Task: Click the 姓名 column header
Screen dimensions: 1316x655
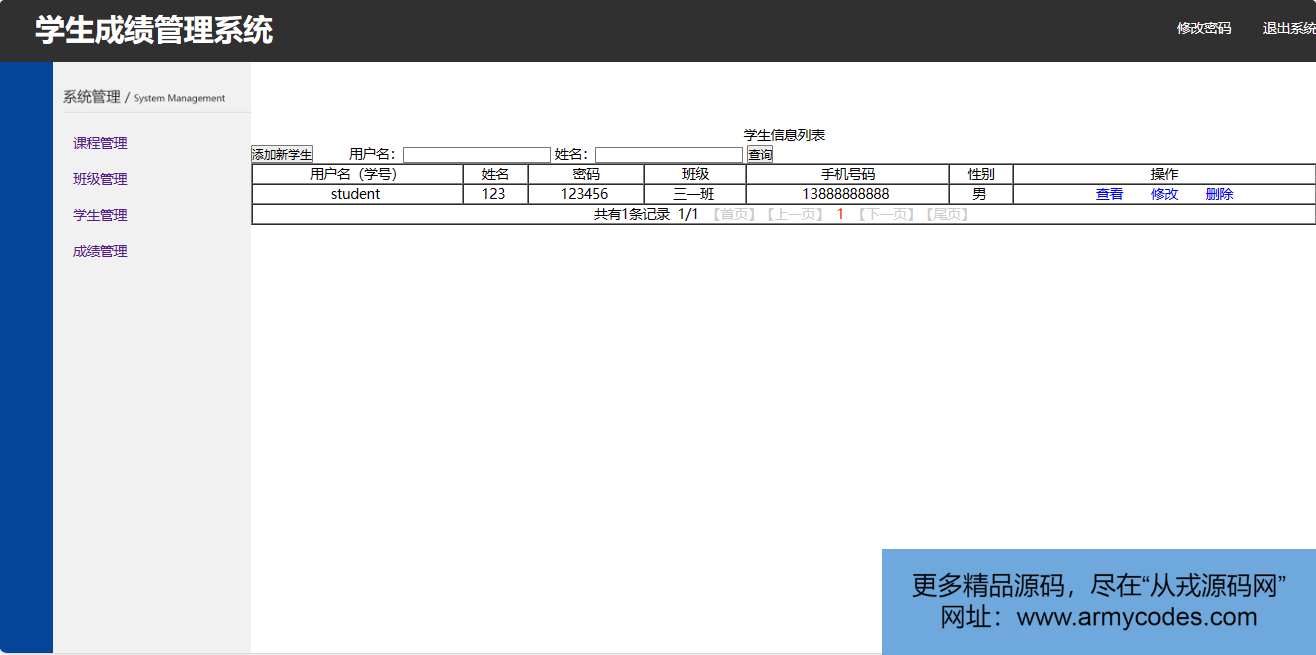Action: 495,174
